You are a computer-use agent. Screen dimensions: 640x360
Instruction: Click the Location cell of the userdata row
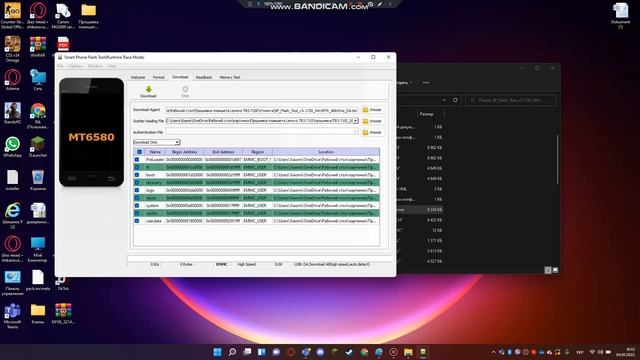pos(325,221)
